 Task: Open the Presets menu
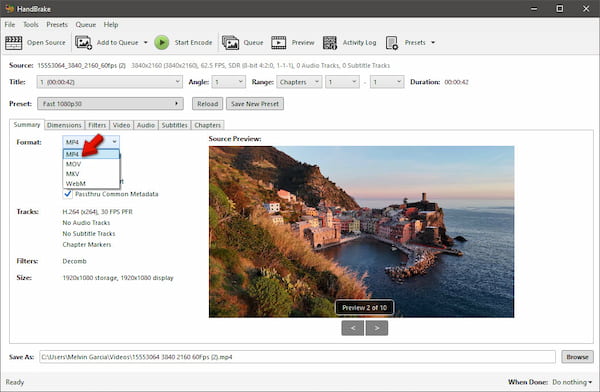[57, 24]
